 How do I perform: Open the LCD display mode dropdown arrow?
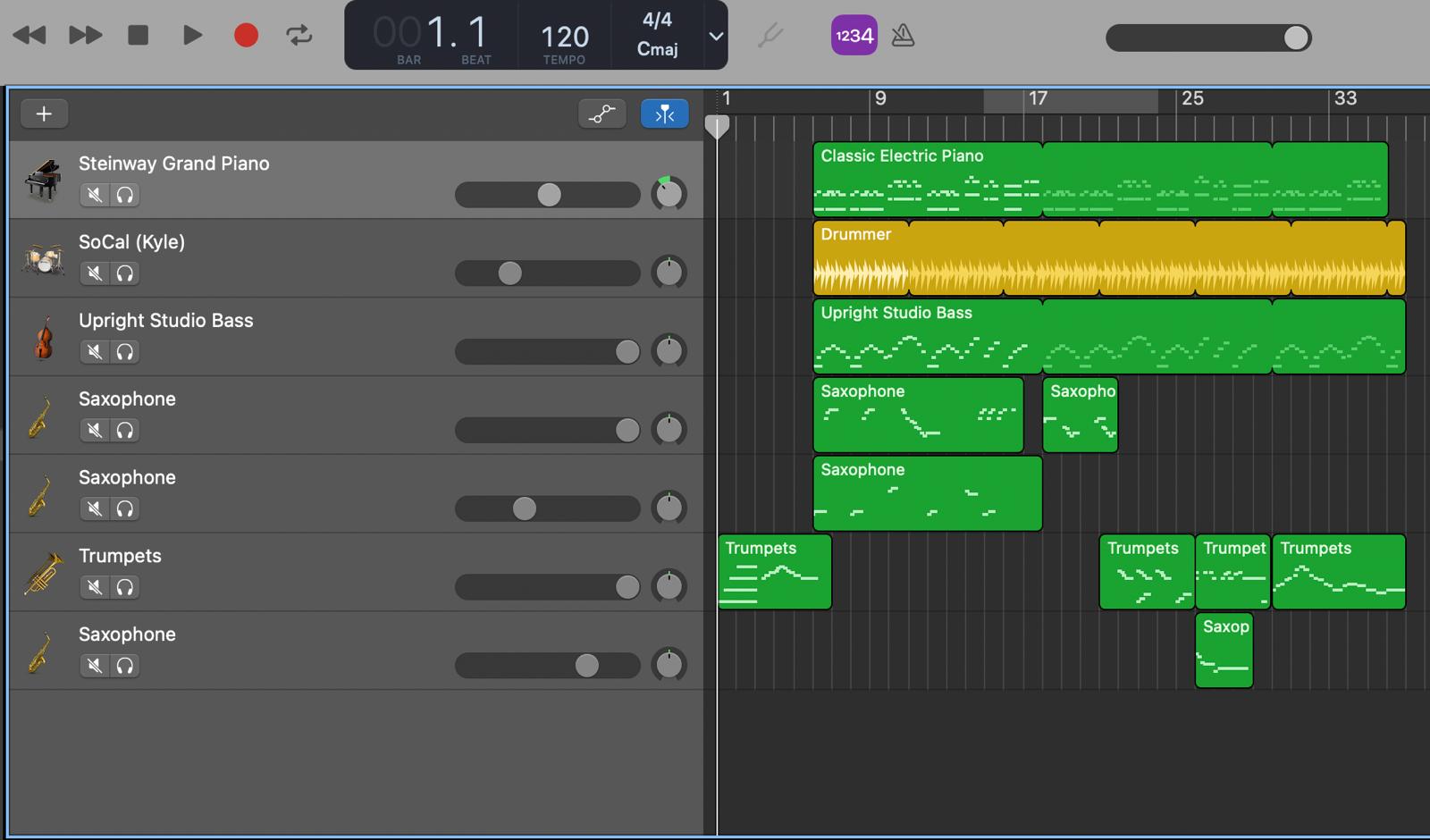click(715, 37)
